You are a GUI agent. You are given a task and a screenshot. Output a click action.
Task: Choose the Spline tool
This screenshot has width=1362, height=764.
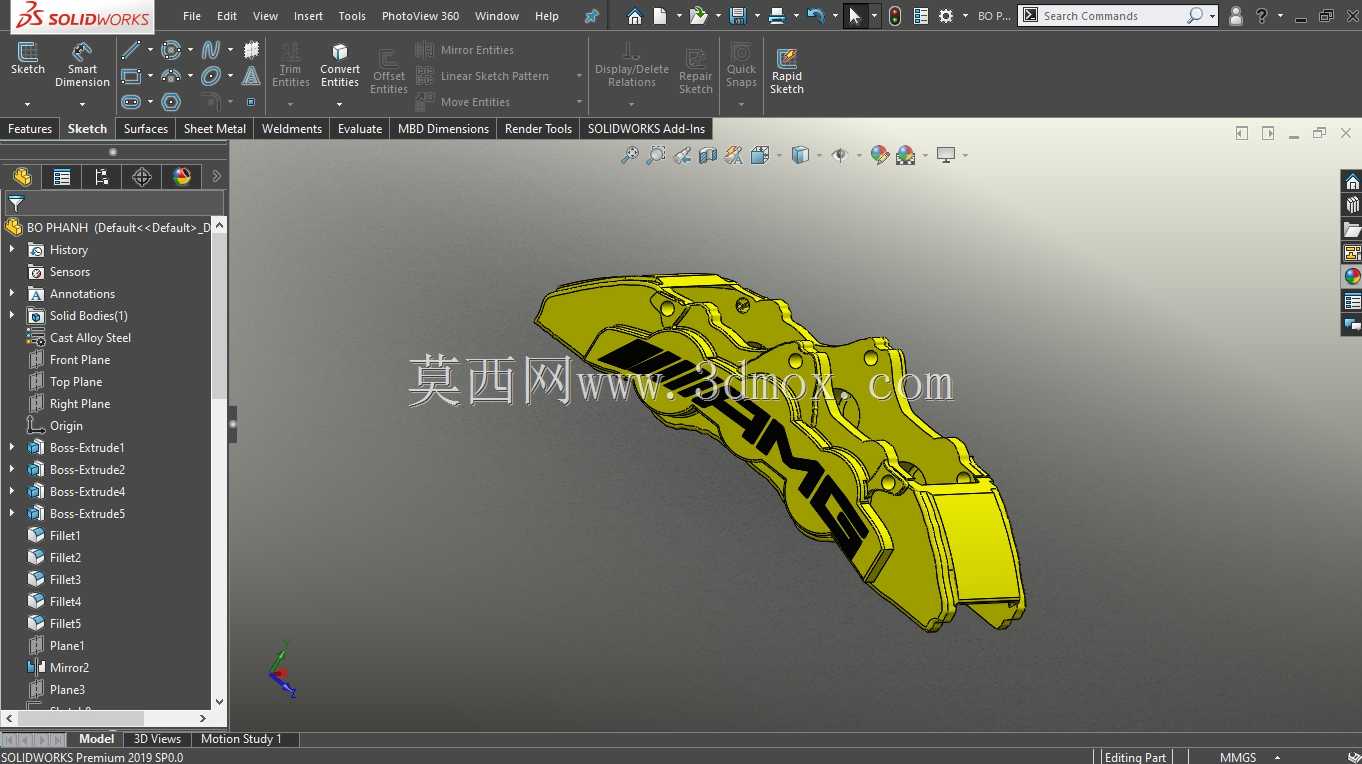tap(211, 50)
